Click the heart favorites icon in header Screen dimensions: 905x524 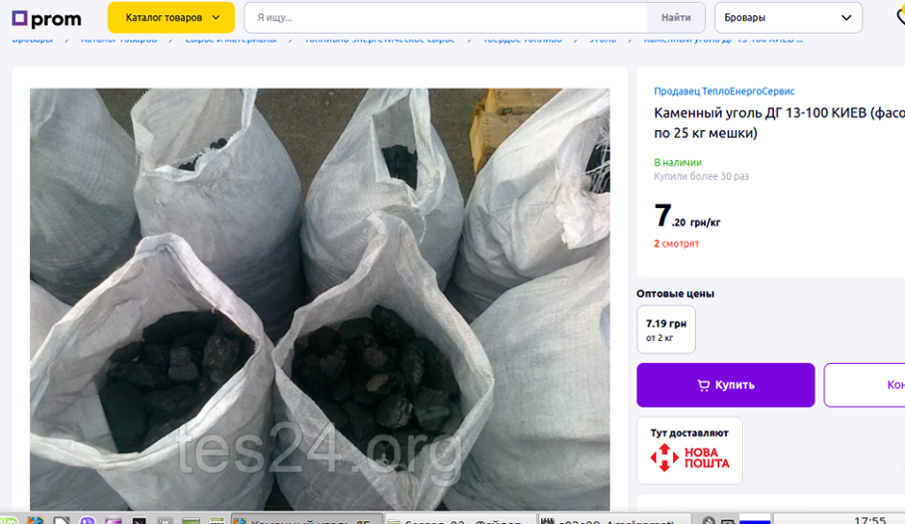click(x=900, y=17)
